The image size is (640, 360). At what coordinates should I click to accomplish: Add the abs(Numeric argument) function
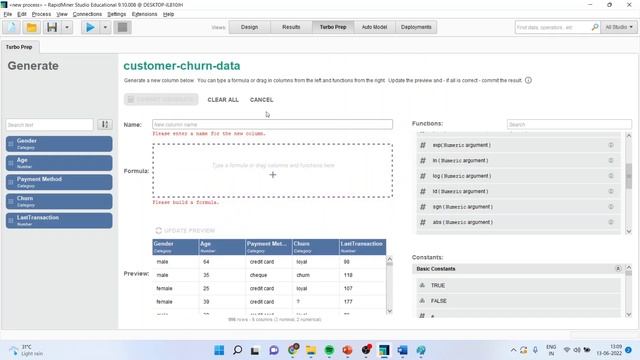[x=518, y=222]
